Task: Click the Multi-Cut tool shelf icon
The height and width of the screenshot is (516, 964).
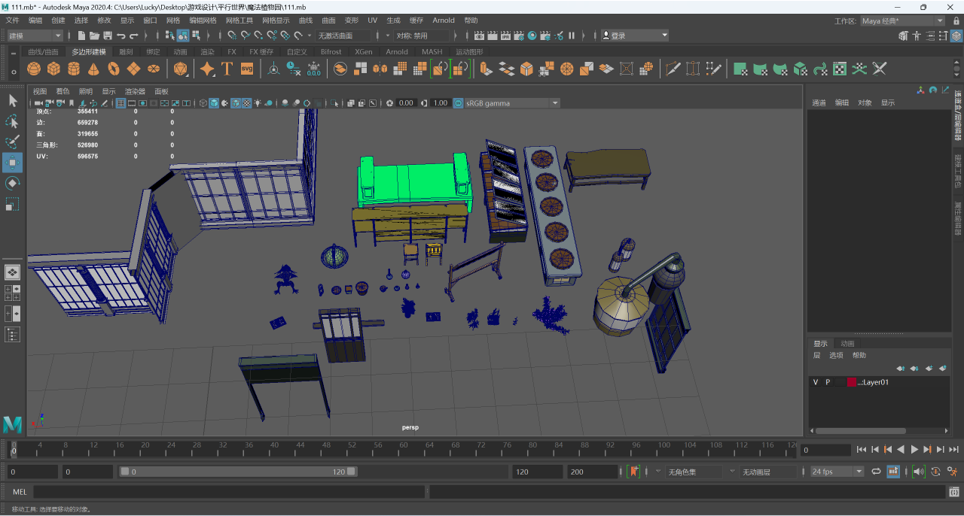Action: click(x=673, y=69)
